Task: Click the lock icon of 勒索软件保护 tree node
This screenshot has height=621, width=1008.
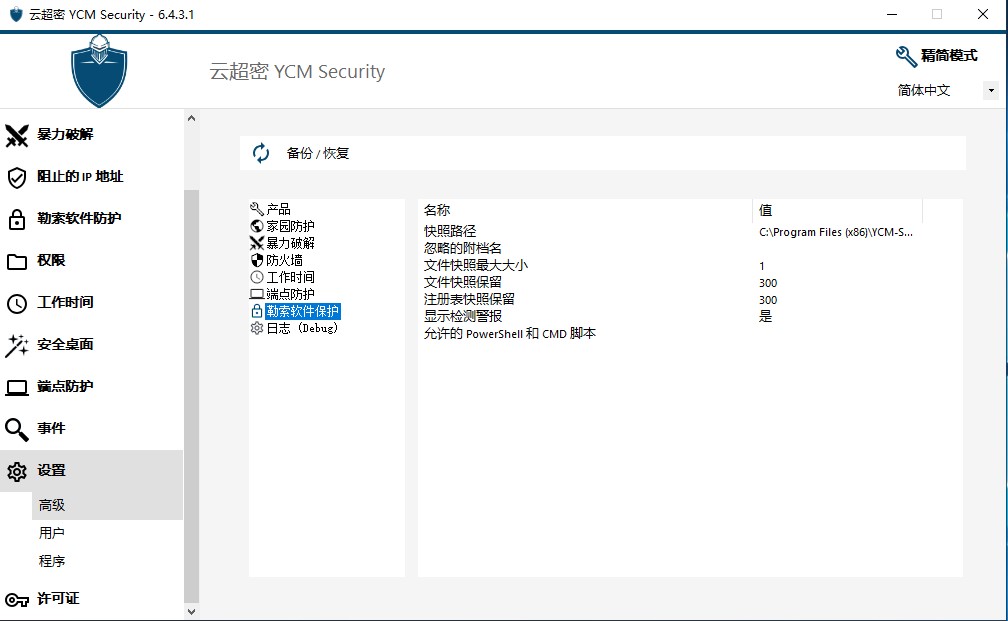Action: pos(256,311)
